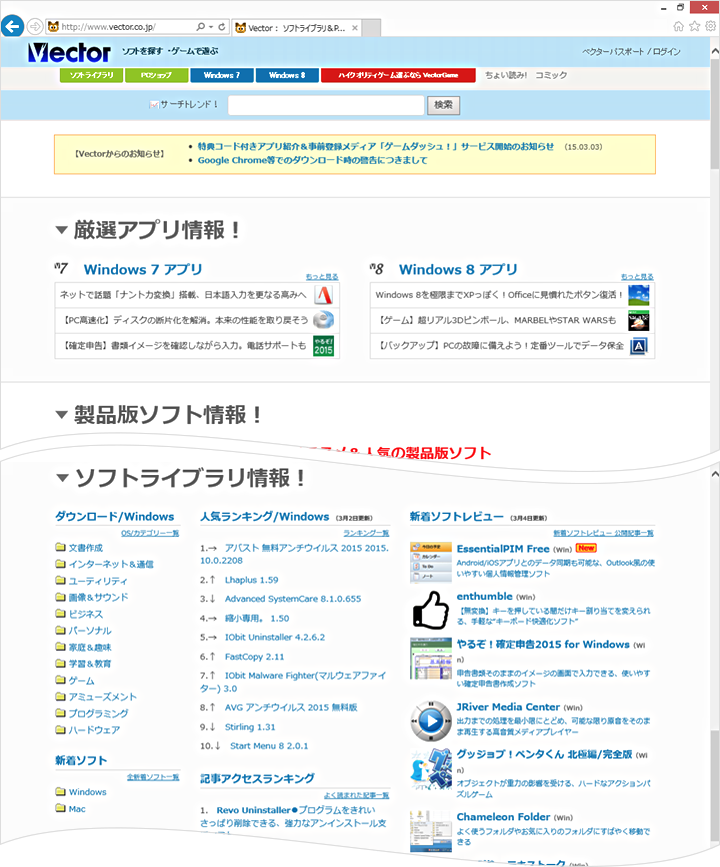Click the backup tool 'A' icon

tap(639, 346)
